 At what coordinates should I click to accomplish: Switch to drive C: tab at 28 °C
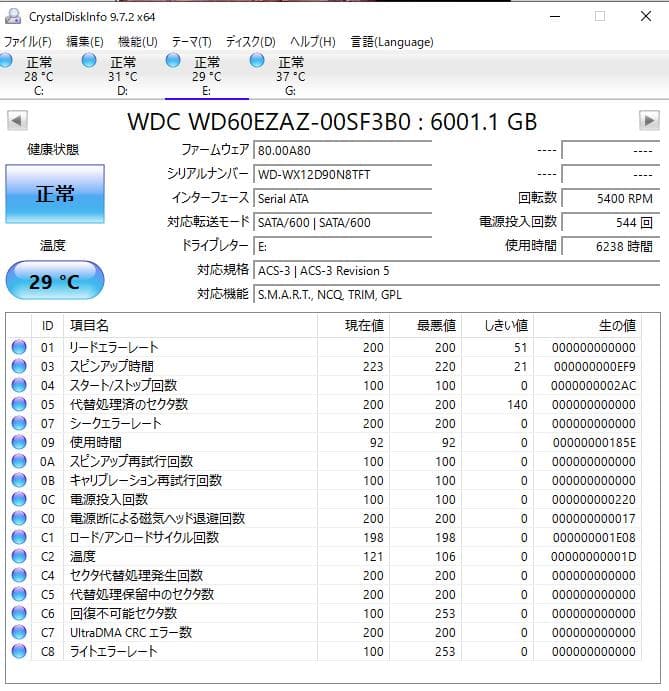(39, 75)
